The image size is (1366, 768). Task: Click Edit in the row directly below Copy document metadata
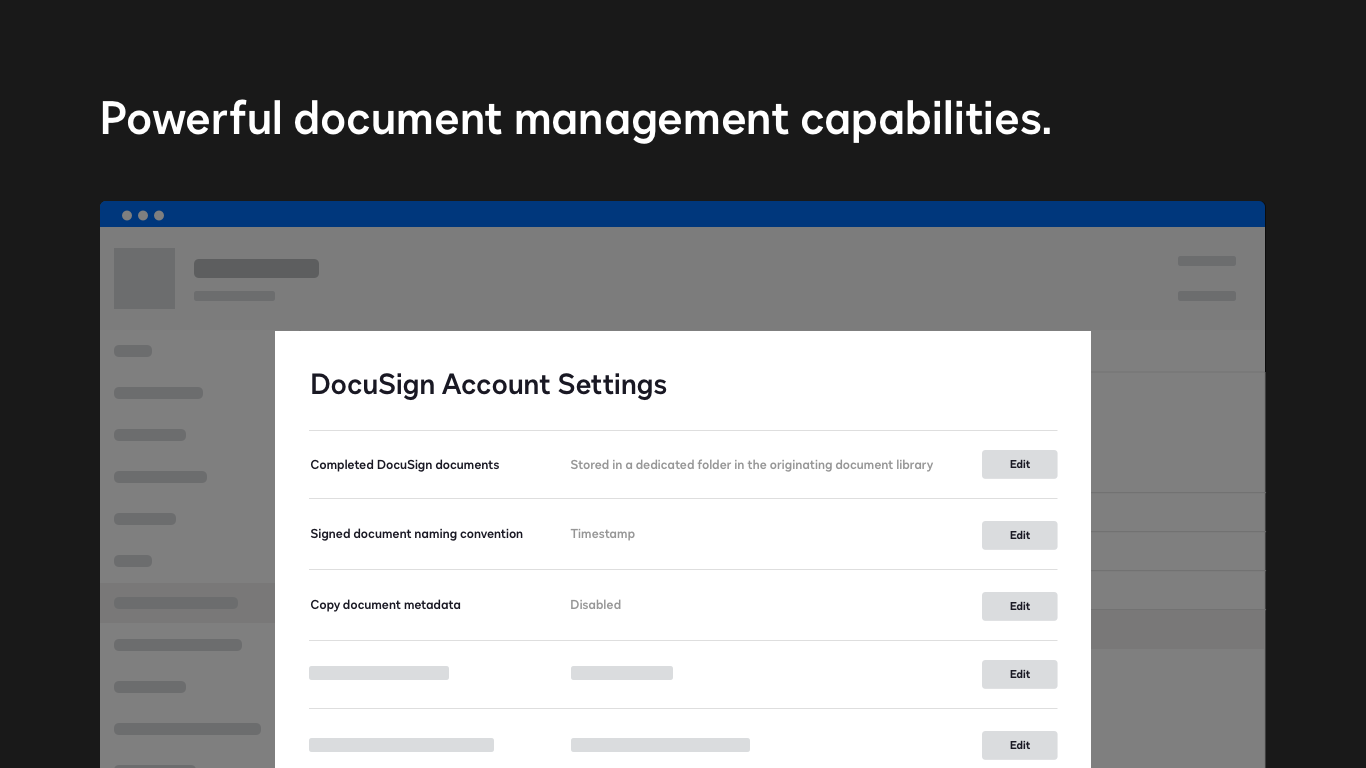pyautogui.click(x=1019, y=674)
